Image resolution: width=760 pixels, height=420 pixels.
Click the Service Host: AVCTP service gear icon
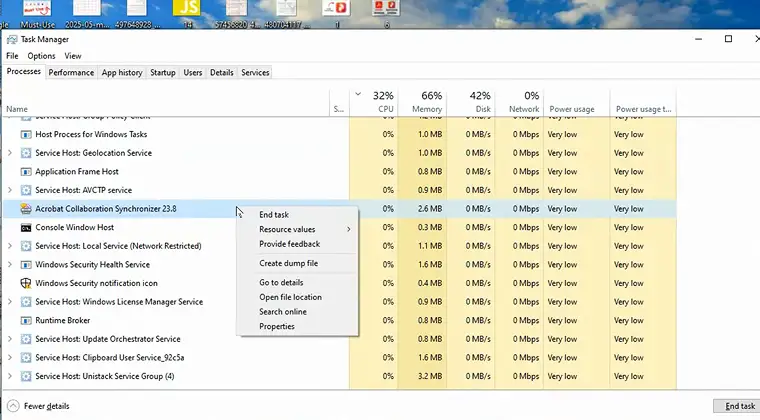[26, 190]
